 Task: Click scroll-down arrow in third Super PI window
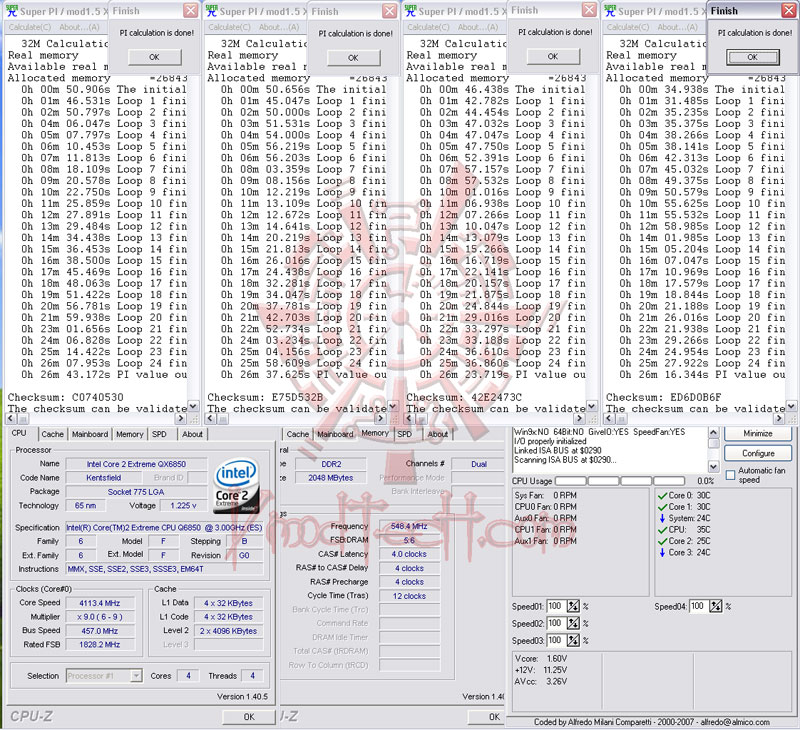point(591,407)
